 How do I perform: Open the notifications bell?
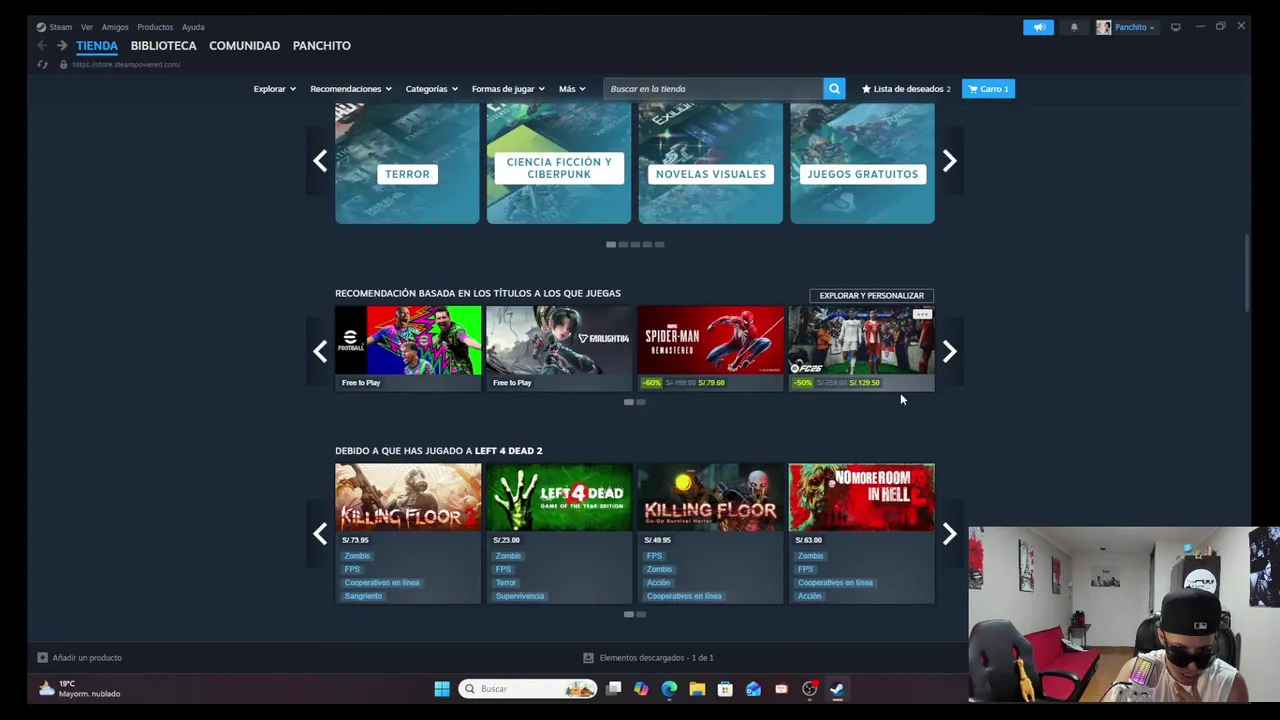[1074, 27]
